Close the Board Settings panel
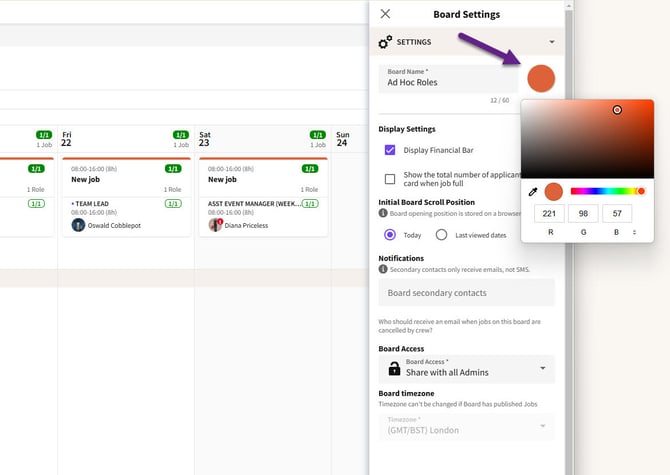670x475 pixels. 385,14
